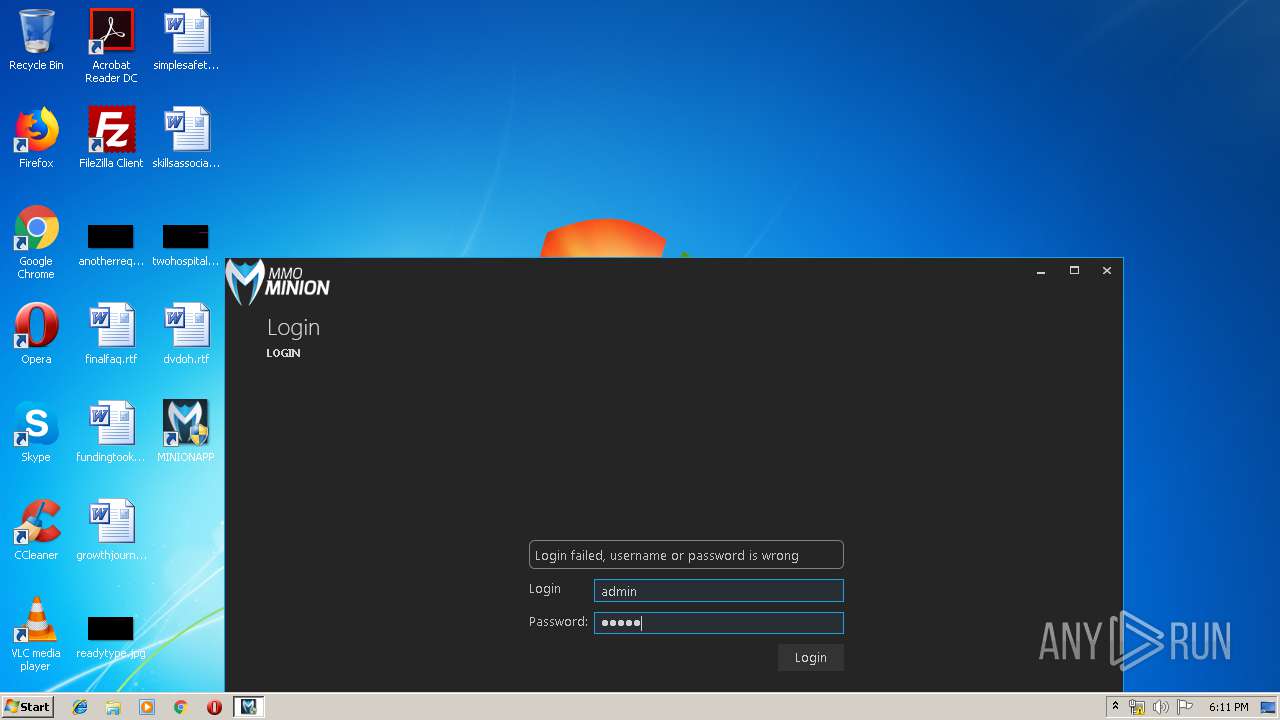Viewport: 1280px width, 720px height.
Task: Open Chrome from the taskbar
Action: click(181, 707)
